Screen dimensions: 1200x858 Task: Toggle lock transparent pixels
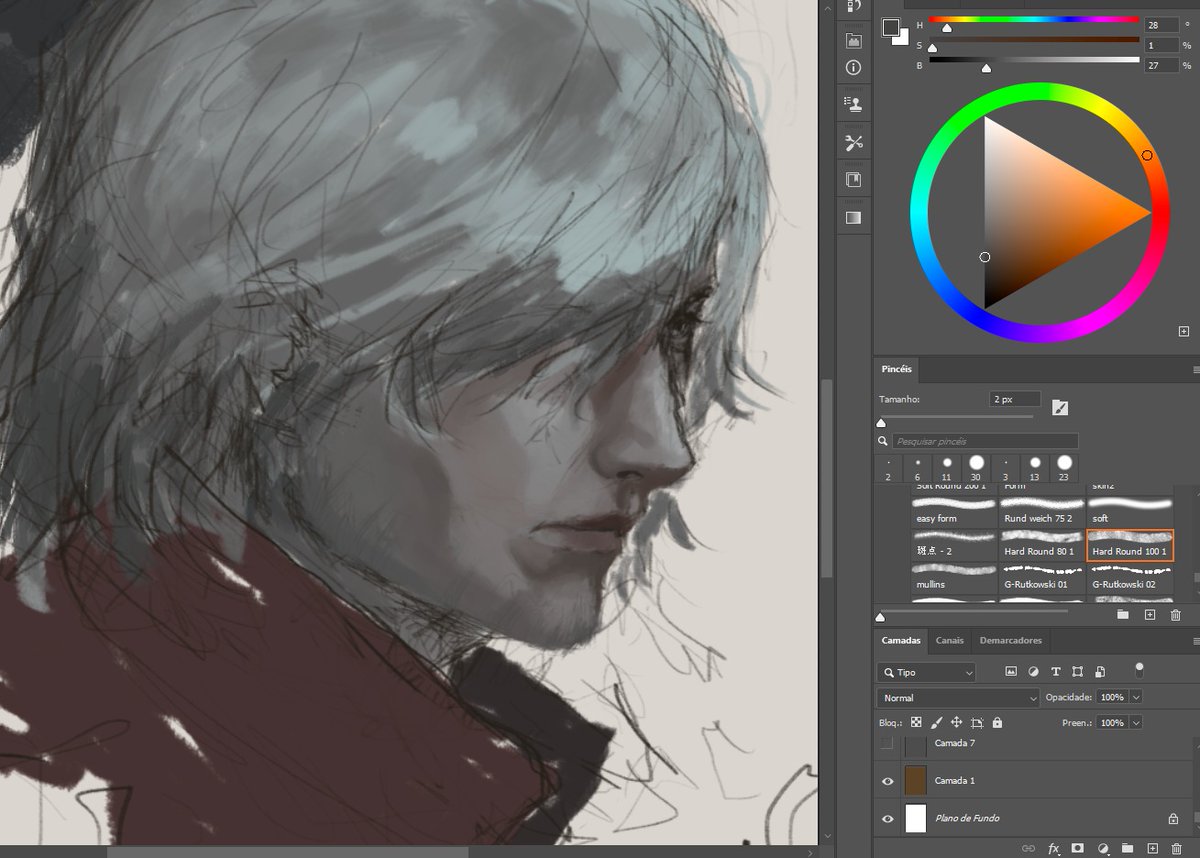916,722
